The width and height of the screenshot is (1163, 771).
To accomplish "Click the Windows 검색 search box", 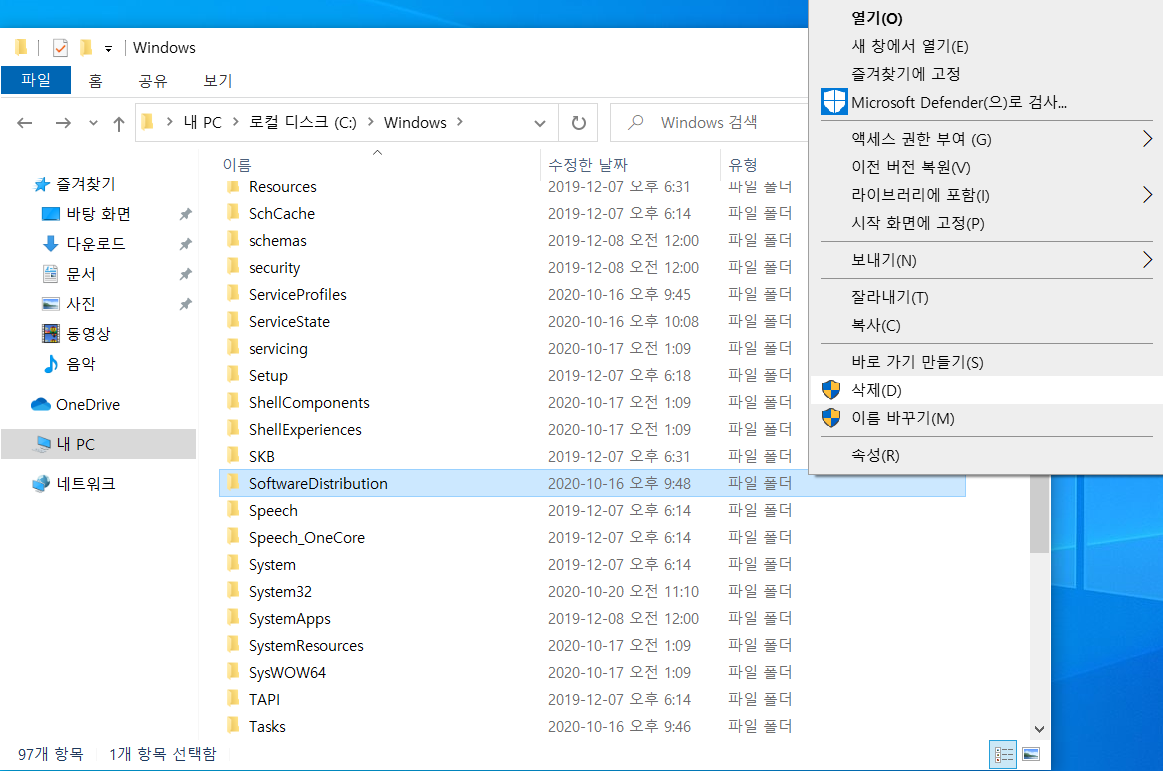I will tap(709, 122).
